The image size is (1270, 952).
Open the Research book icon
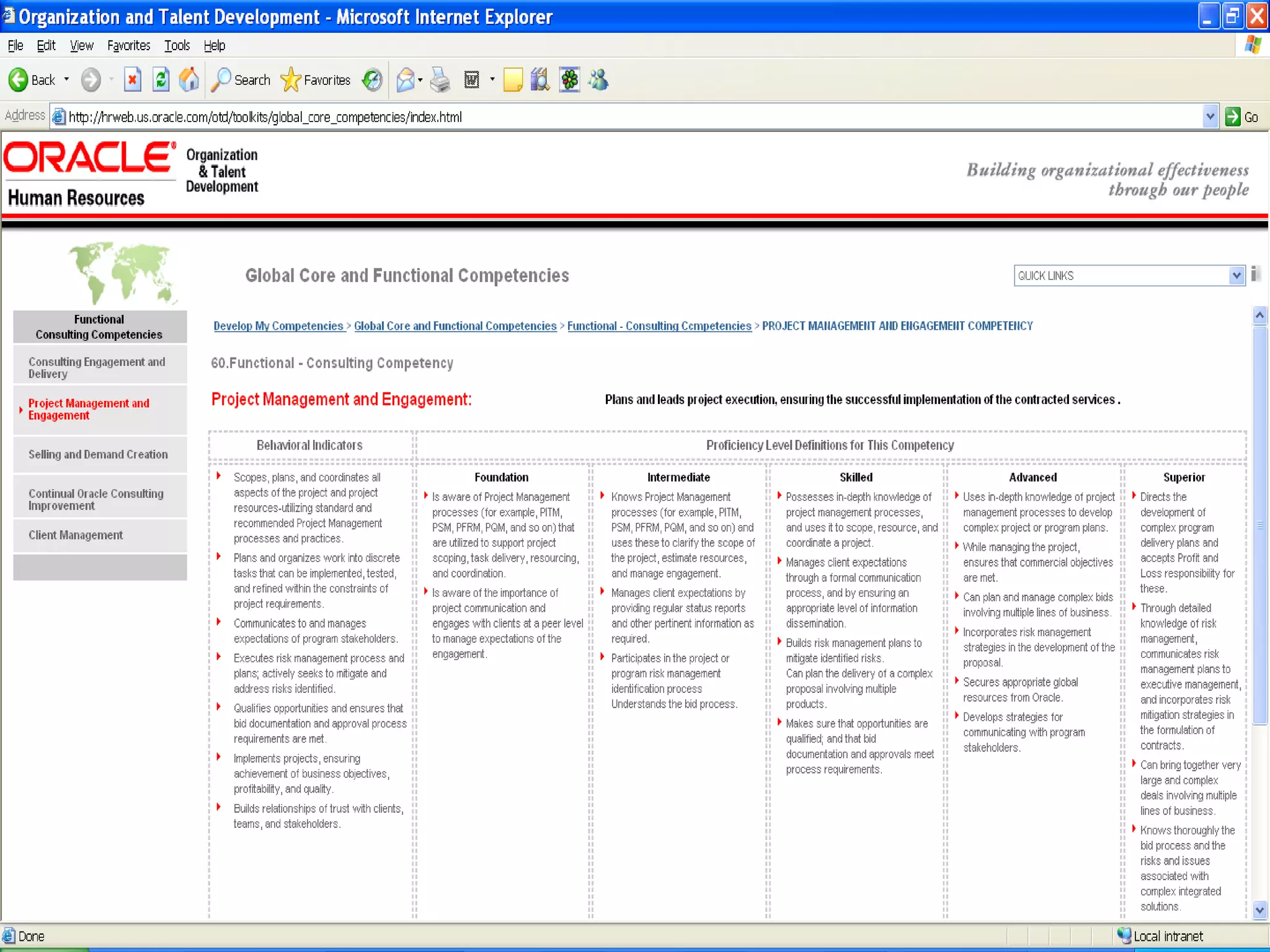tap(540, 80)
